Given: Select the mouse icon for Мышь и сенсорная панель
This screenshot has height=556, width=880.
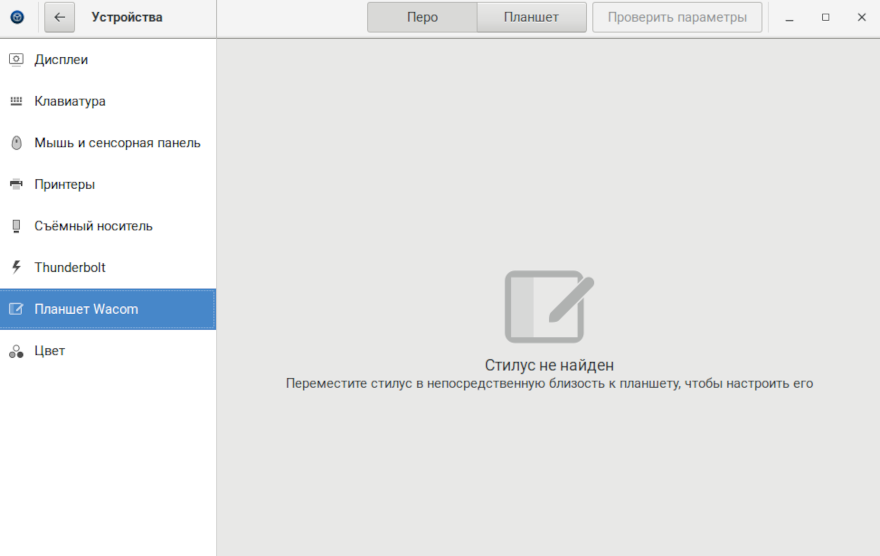Looking at the screenshot, I should pyautogui.click(x=16, y=143).
